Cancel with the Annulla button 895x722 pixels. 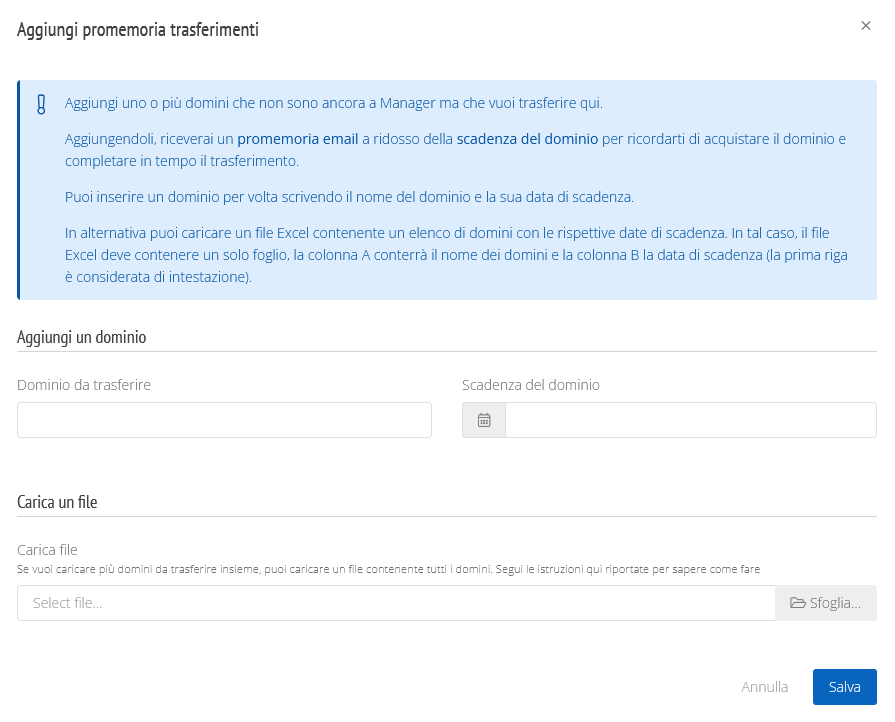(x=764, y=687)
